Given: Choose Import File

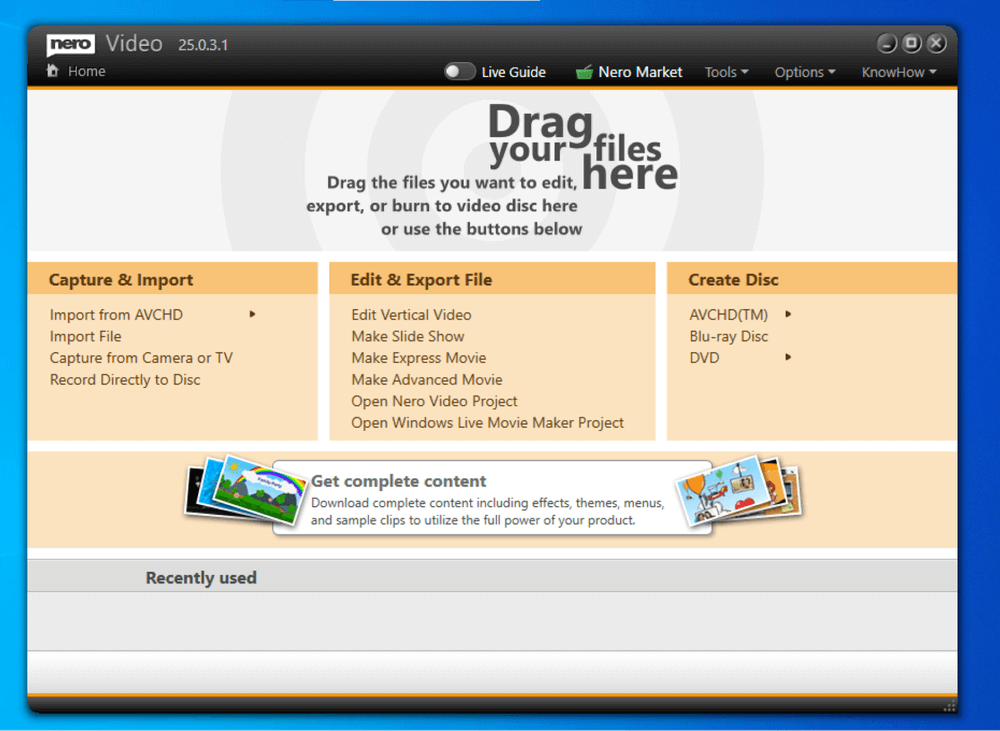Looking at the screenshot, I should (85, 336).
